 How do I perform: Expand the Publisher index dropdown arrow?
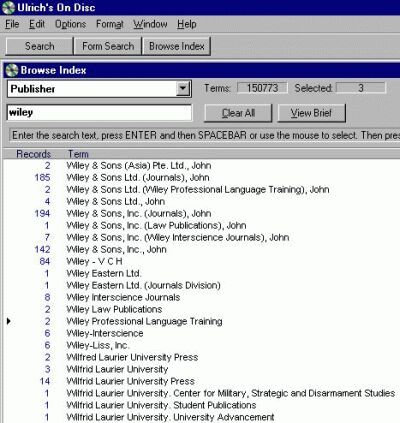point(183,89)
